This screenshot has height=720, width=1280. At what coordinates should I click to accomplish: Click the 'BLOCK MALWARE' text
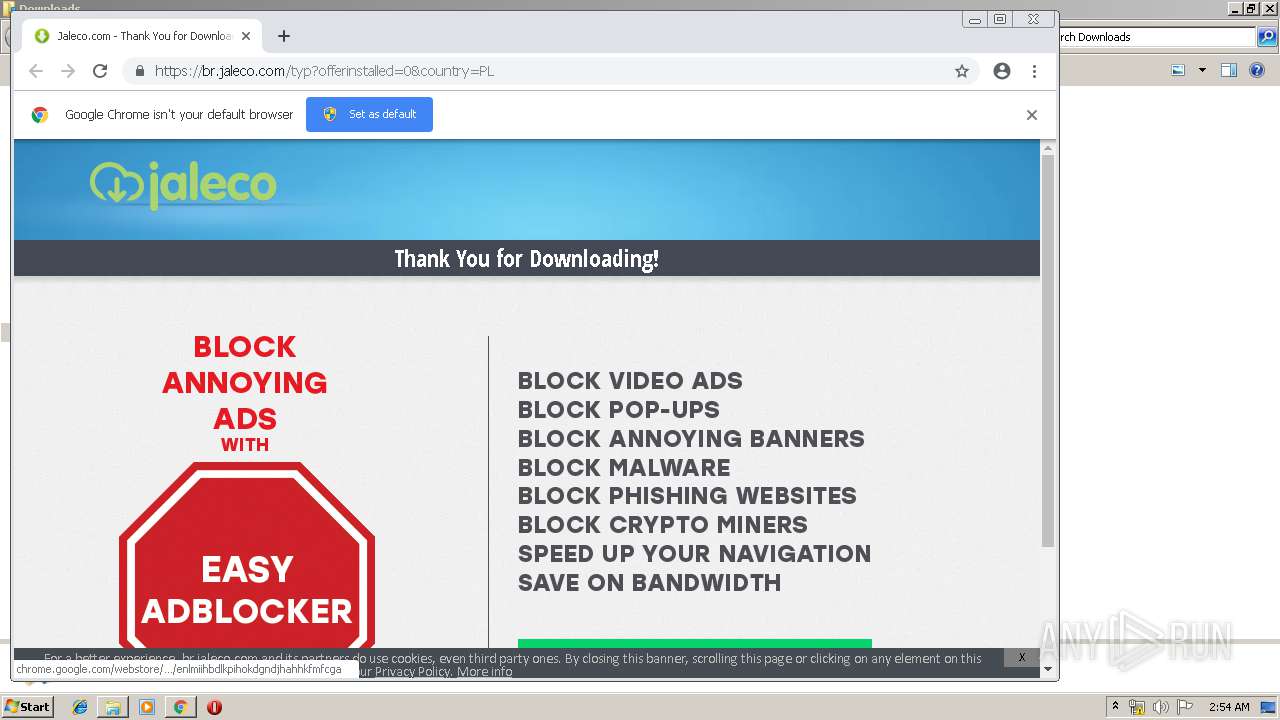(624, 468)
